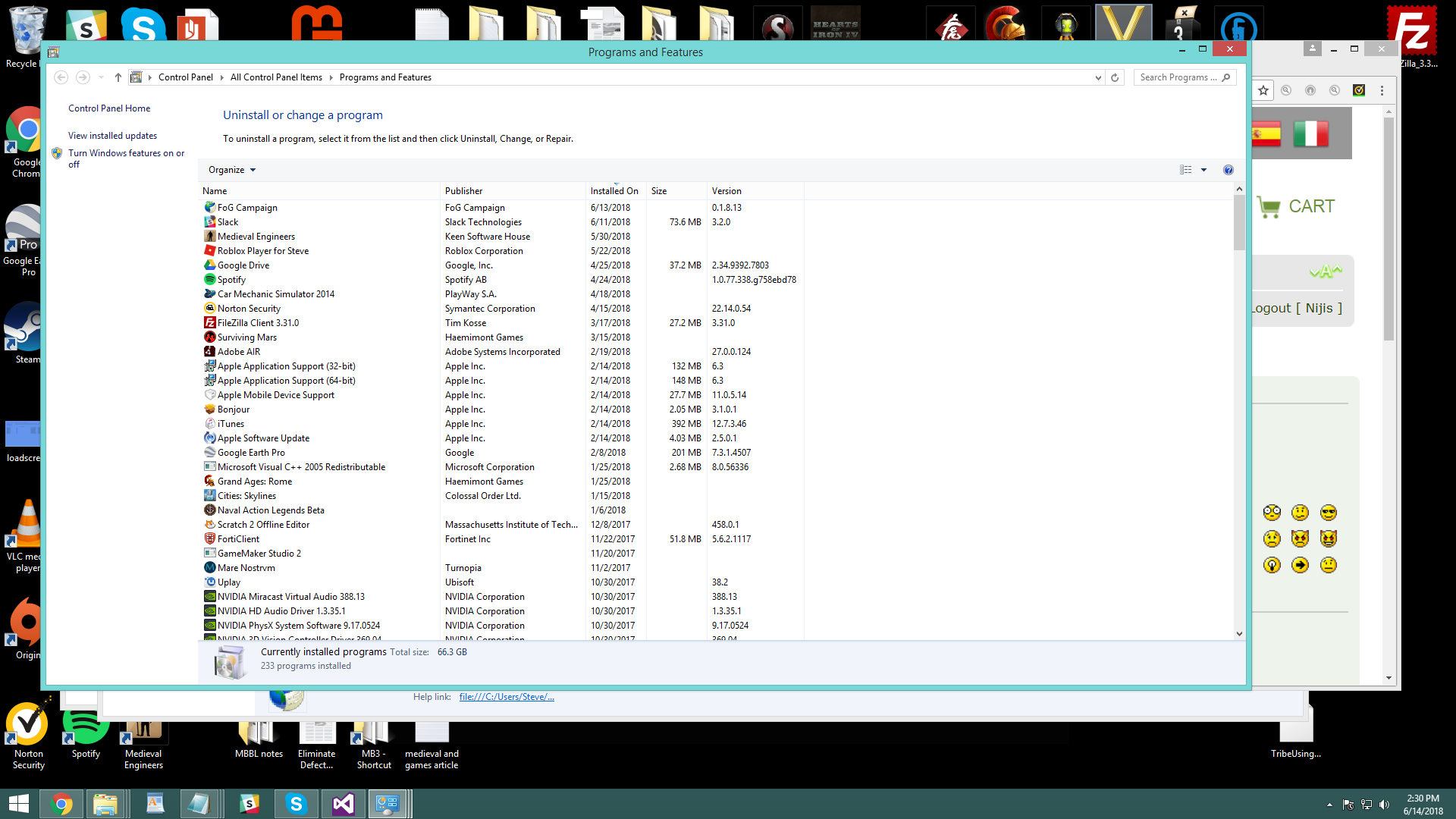Pick the laughing devil emoticon

point(1329,539)
